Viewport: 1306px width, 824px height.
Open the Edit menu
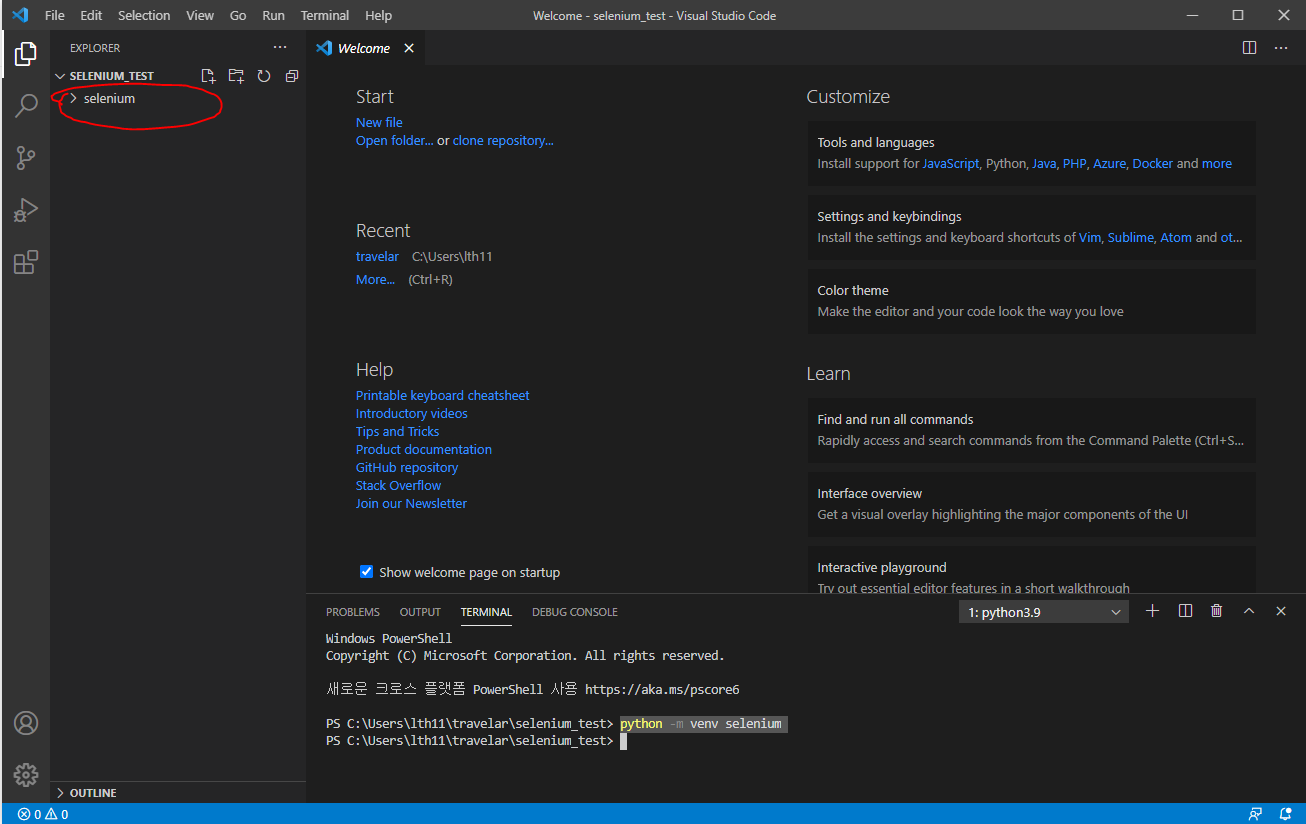[91, 15]
